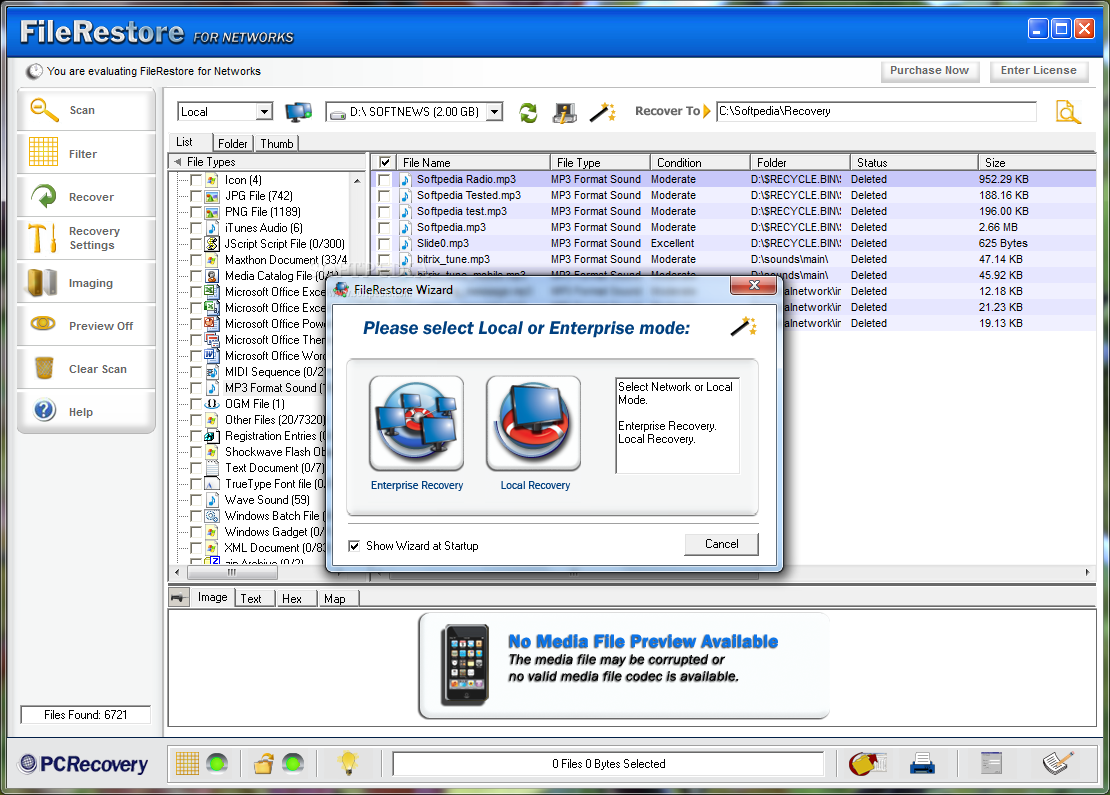Switch to the List tab
1110x795 pixels.
coord(185,142)
